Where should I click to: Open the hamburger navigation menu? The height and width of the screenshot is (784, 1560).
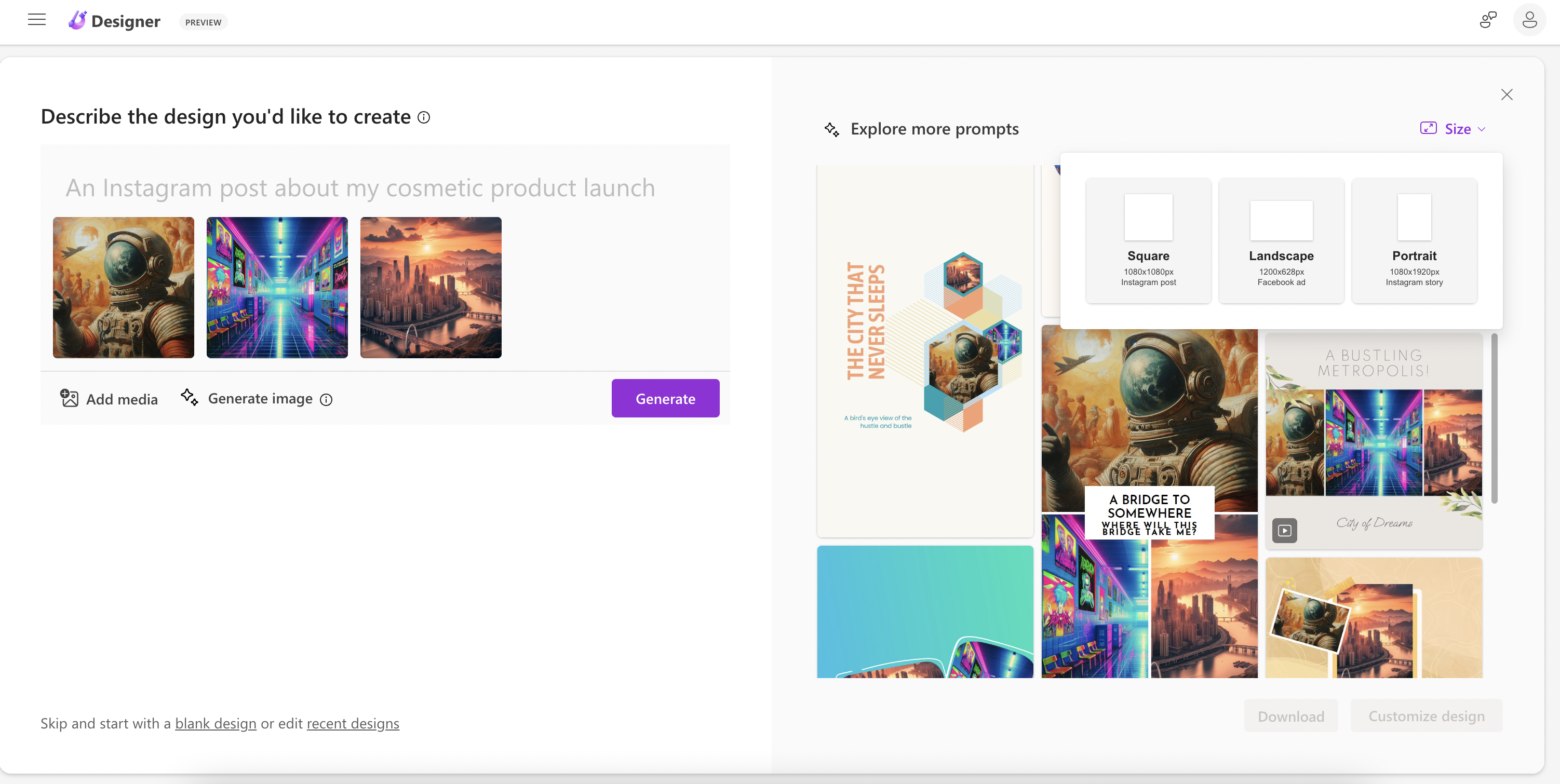(37, 20)
